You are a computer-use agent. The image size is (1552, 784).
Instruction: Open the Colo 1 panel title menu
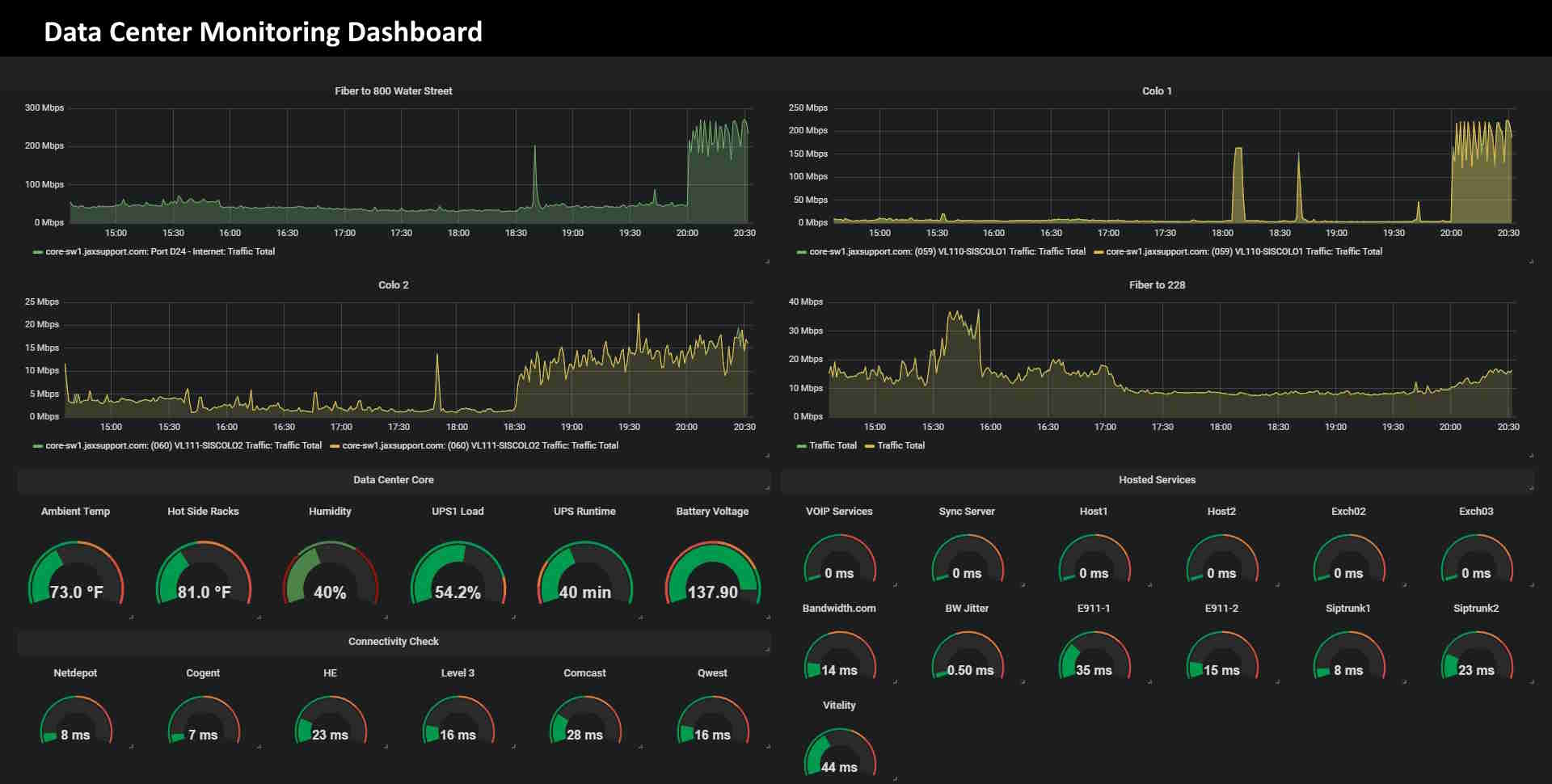point(1157,91)
